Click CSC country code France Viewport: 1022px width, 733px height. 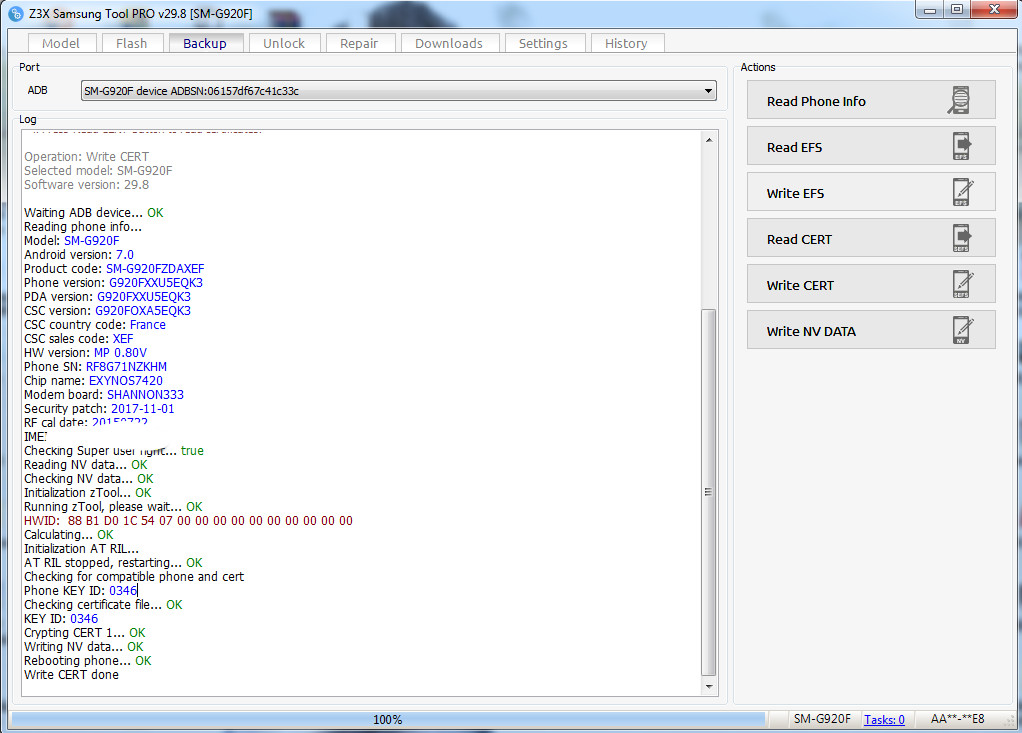(x=148, y=324)
